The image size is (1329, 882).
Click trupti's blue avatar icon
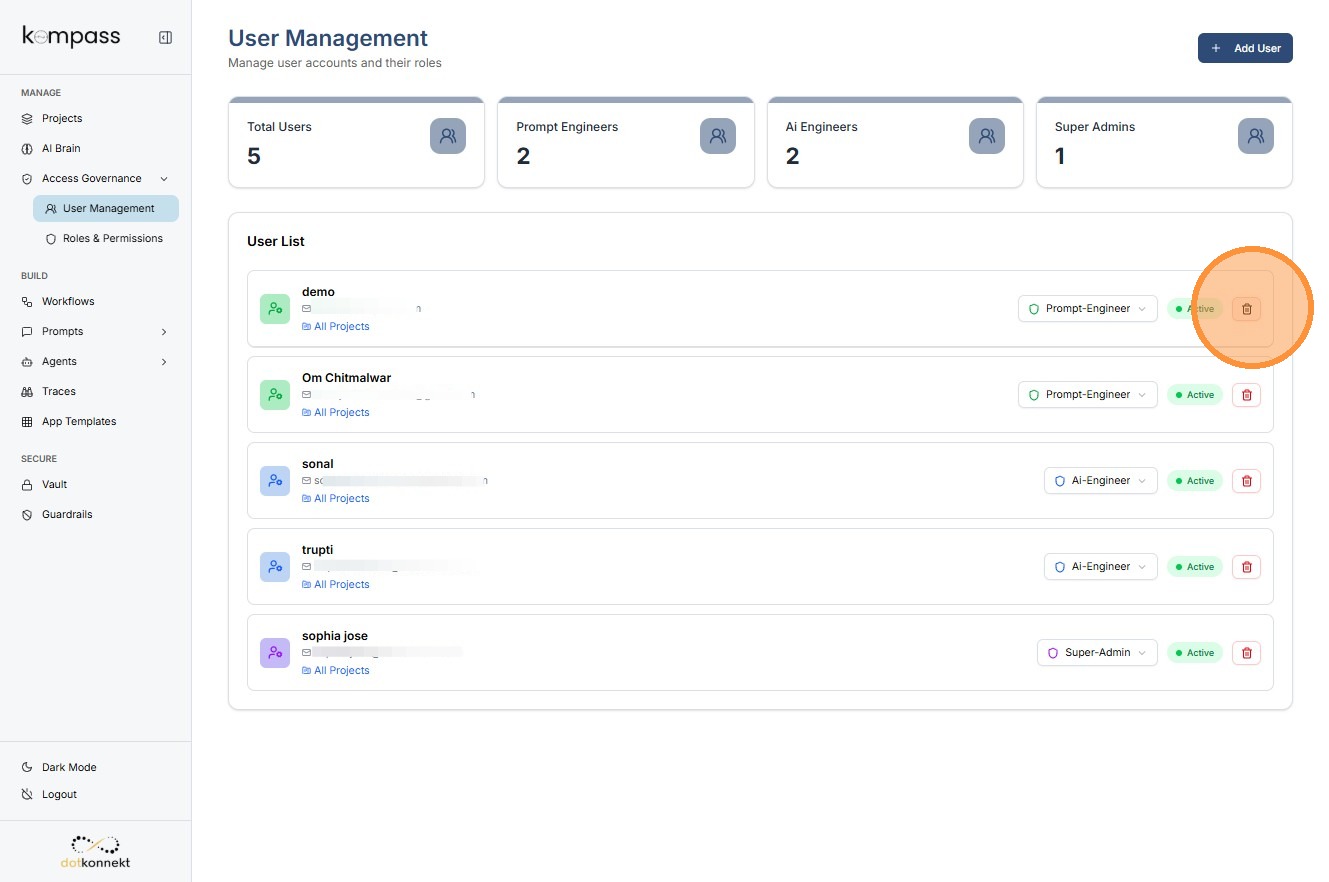click(275, 567)
